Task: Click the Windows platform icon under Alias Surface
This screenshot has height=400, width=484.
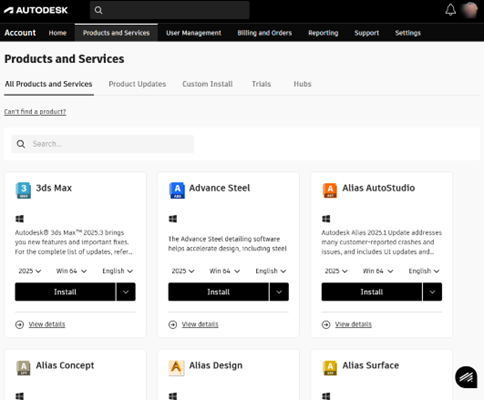Action: 326,396
